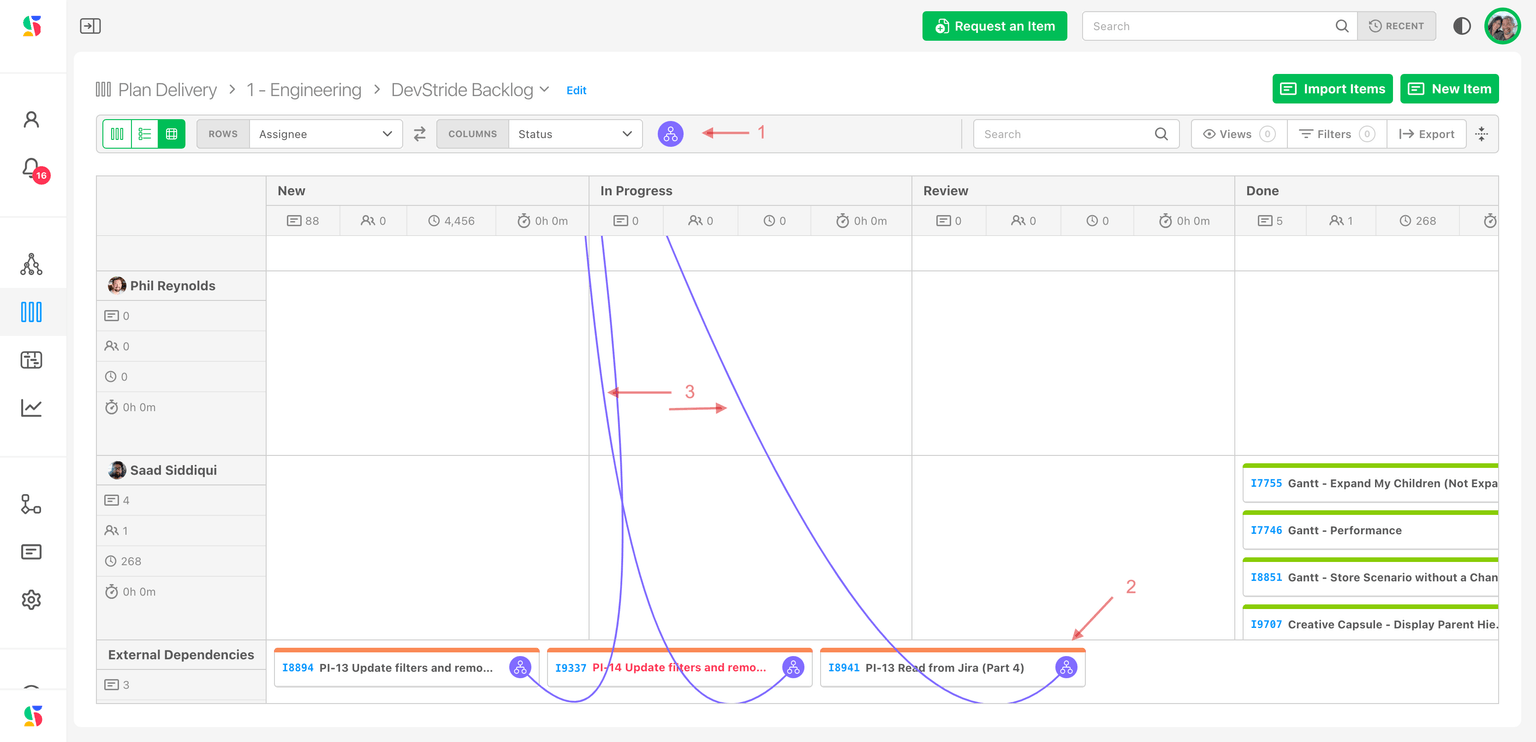Click the board search input field
Viewport: 1536px width, 742px height.
click(1065, 134)
